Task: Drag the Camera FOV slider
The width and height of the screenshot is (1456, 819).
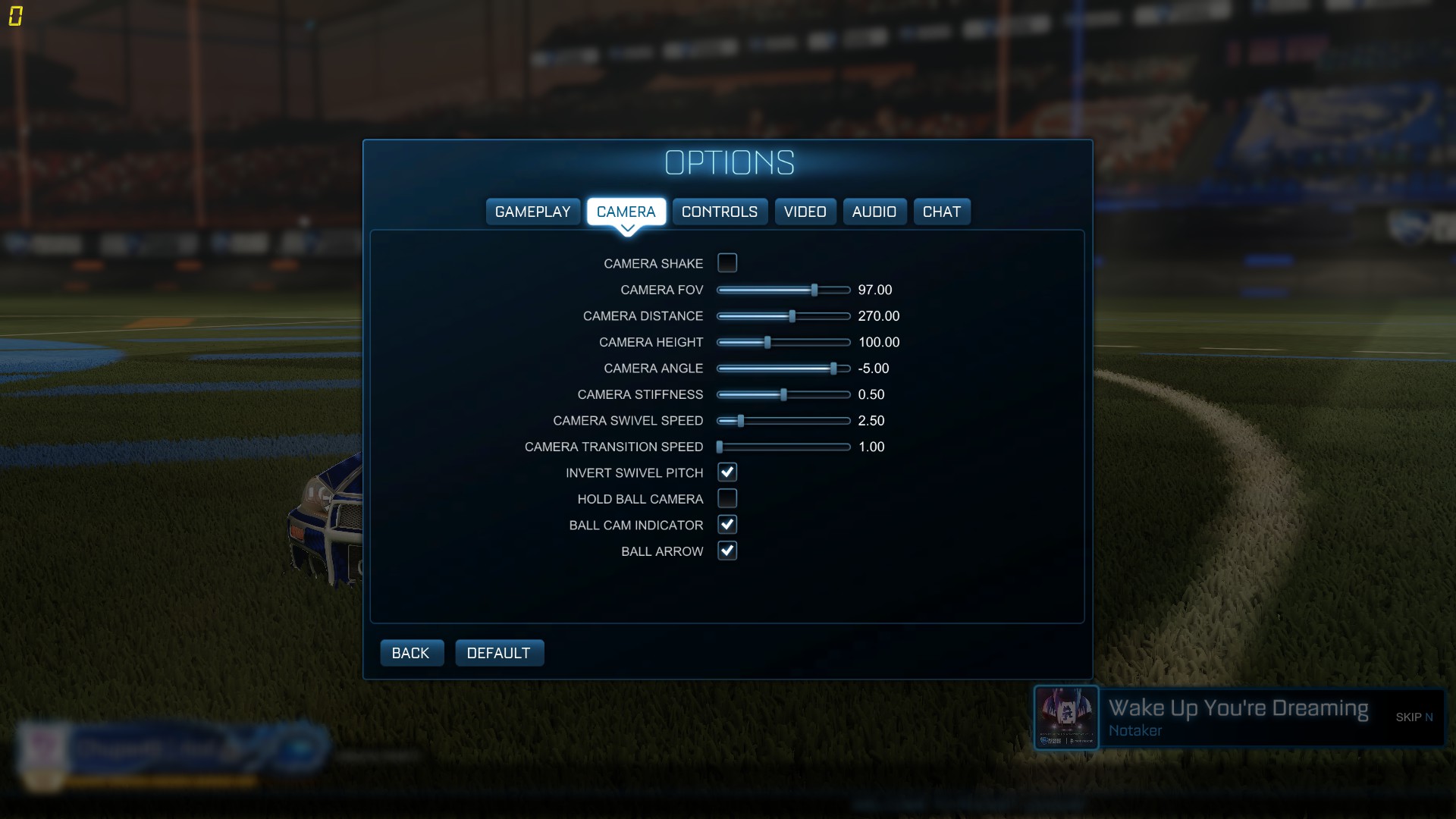Action: [x=815, y=289]
